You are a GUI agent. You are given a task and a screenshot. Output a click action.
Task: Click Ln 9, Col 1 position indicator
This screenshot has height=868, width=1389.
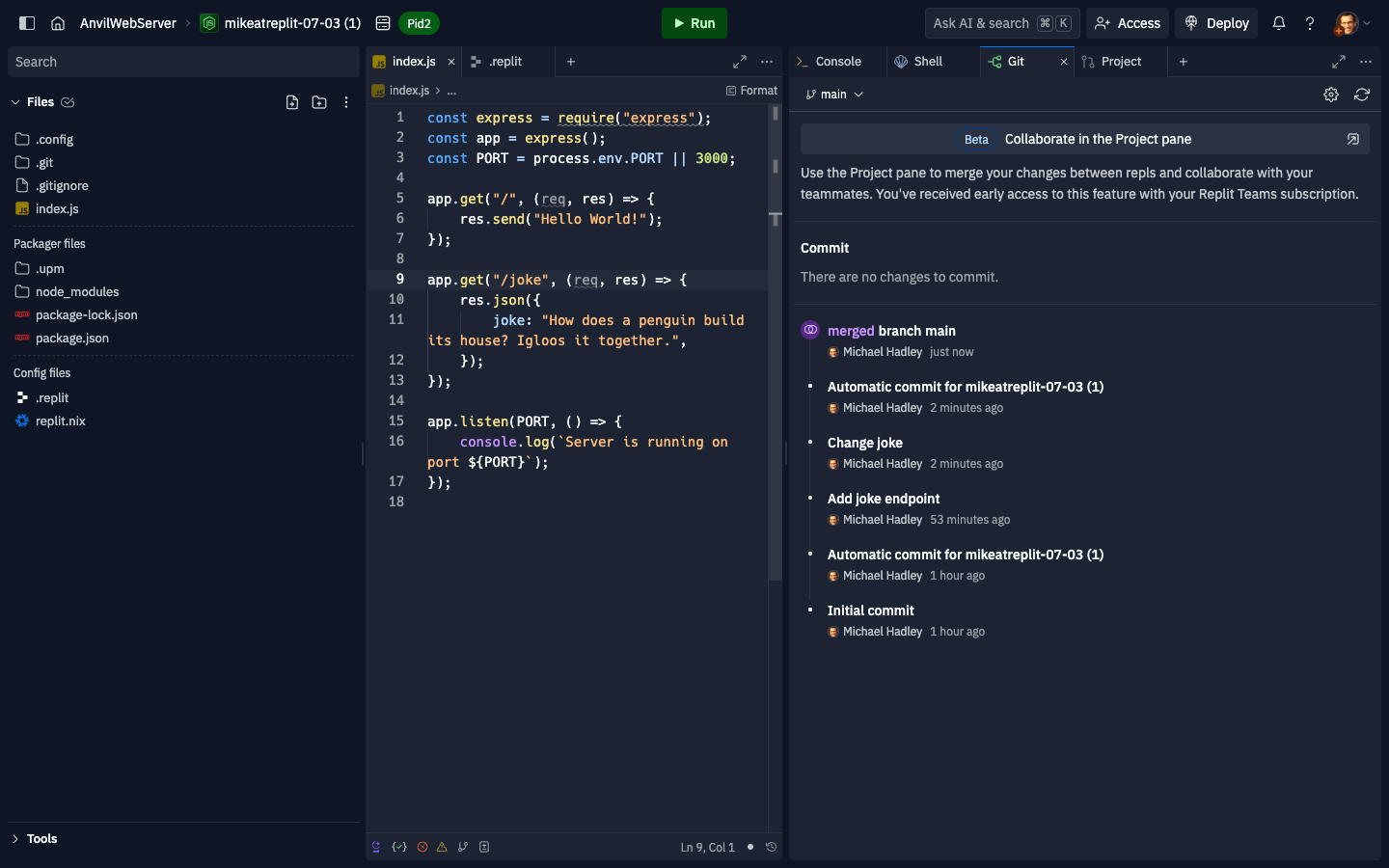[708, 848]
